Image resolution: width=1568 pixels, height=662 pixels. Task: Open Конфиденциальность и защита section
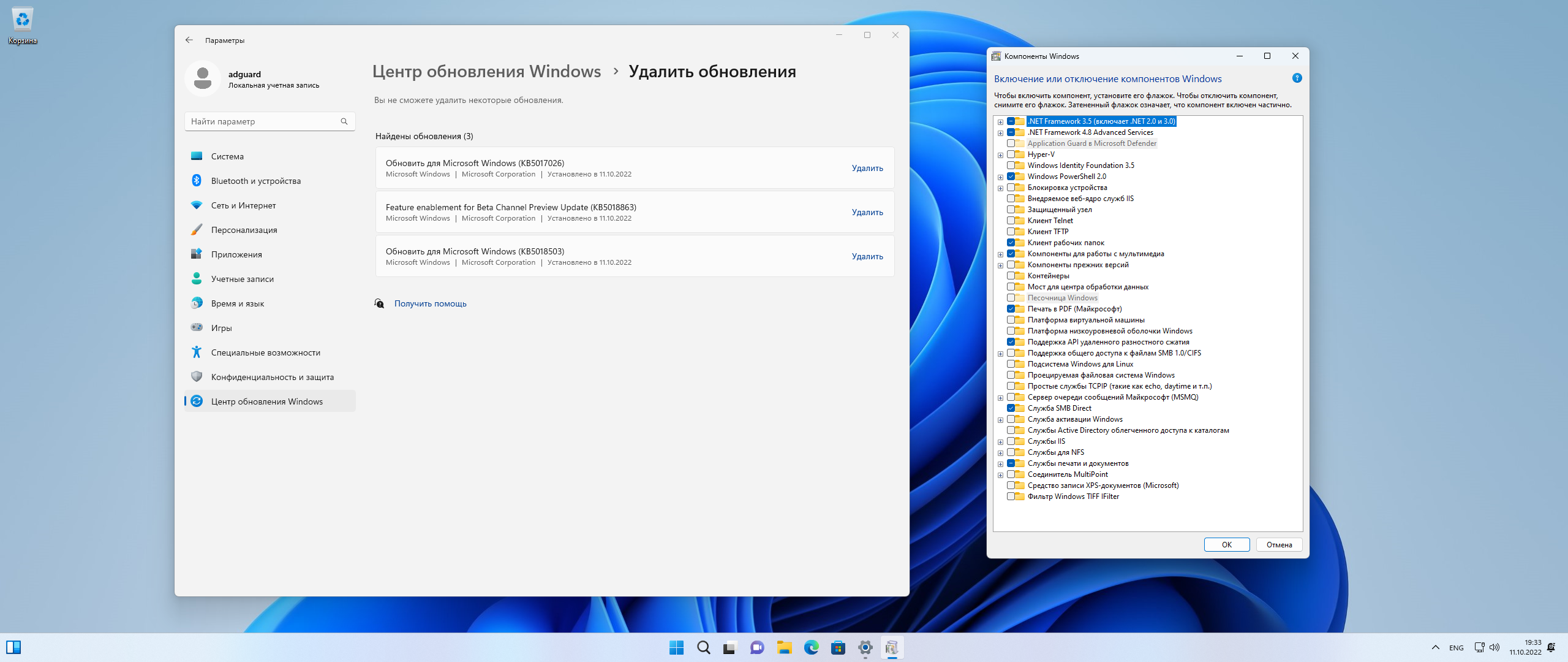[269, 377]
